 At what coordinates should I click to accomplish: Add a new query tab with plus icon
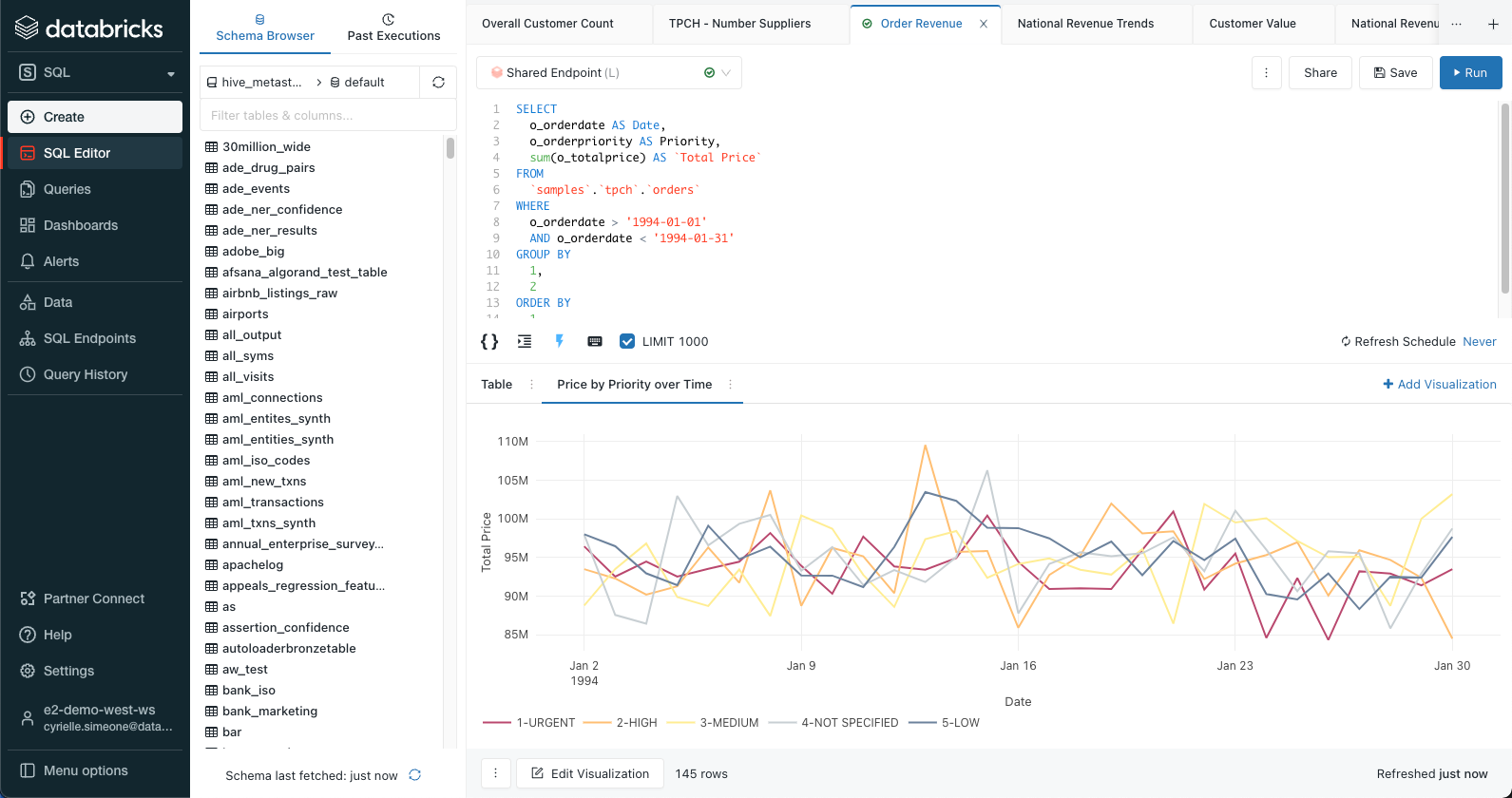[x=1493, y=24]
